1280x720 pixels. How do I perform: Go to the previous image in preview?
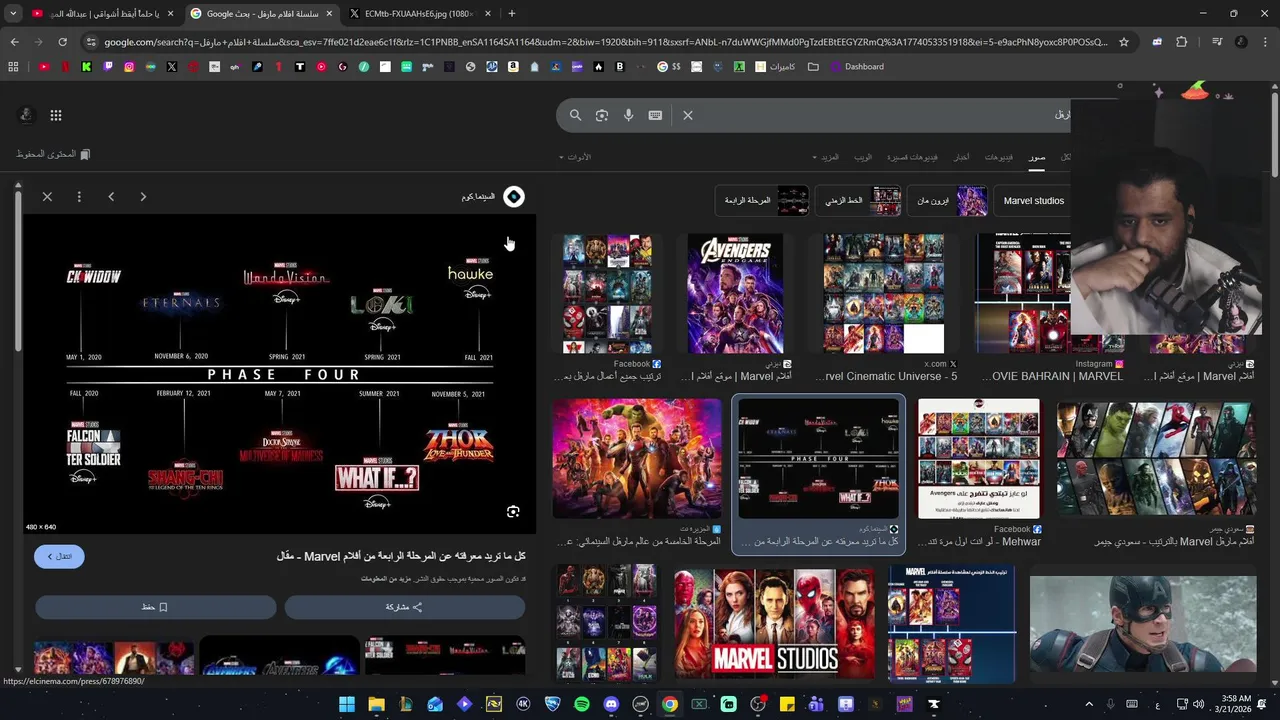click(111, 197)
